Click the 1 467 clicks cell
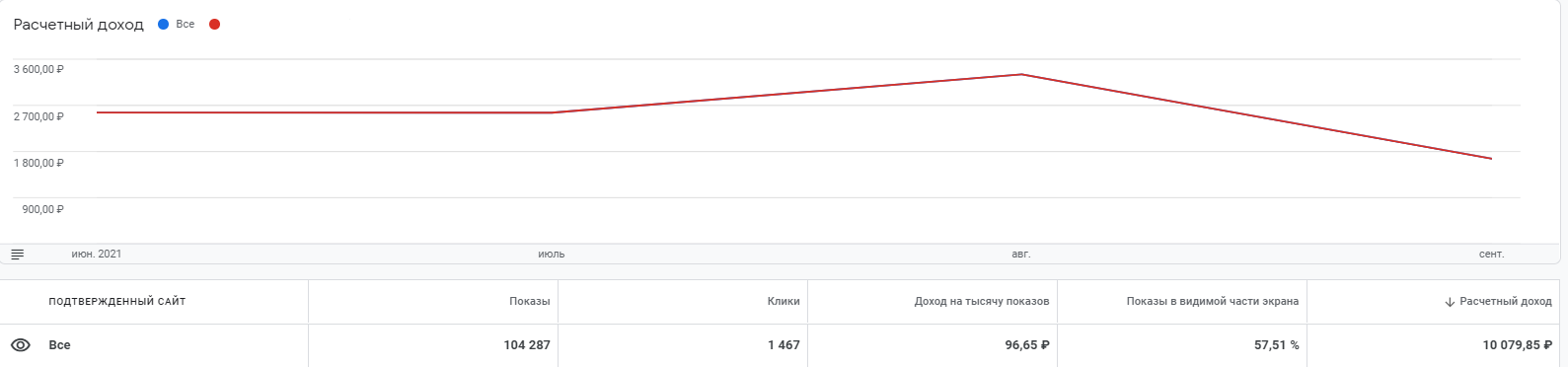The height and width of the screenshot is (367, 1568). coord(784,345)
